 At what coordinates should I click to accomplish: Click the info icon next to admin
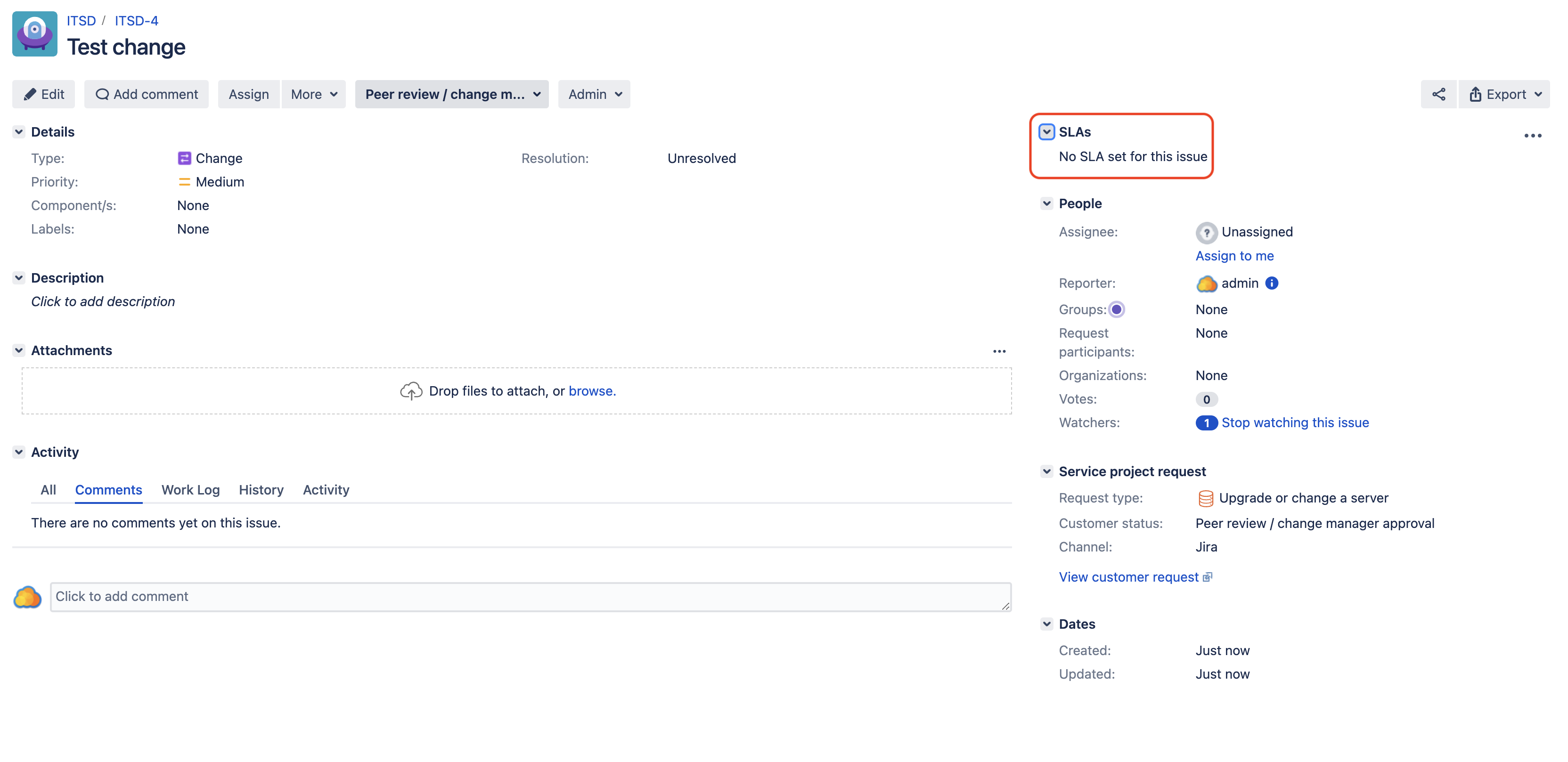click(x=1272, y=283)
